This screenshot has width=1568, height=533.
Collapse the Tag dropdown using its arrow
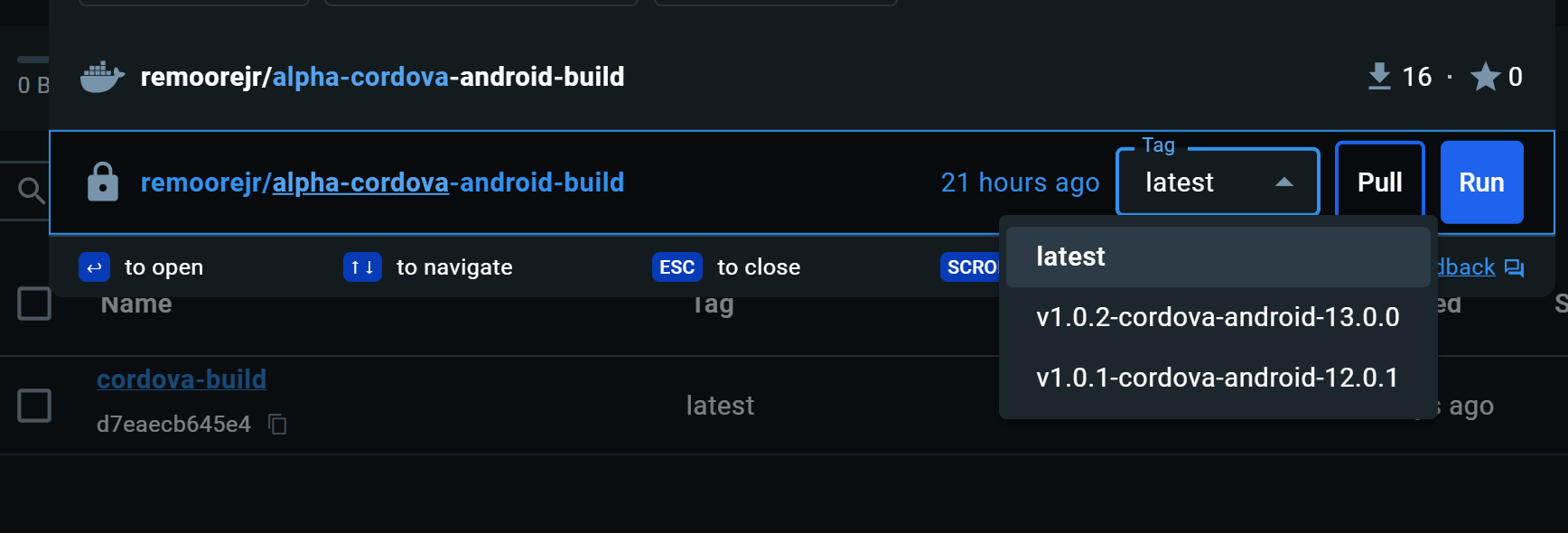pos(1283,182)
